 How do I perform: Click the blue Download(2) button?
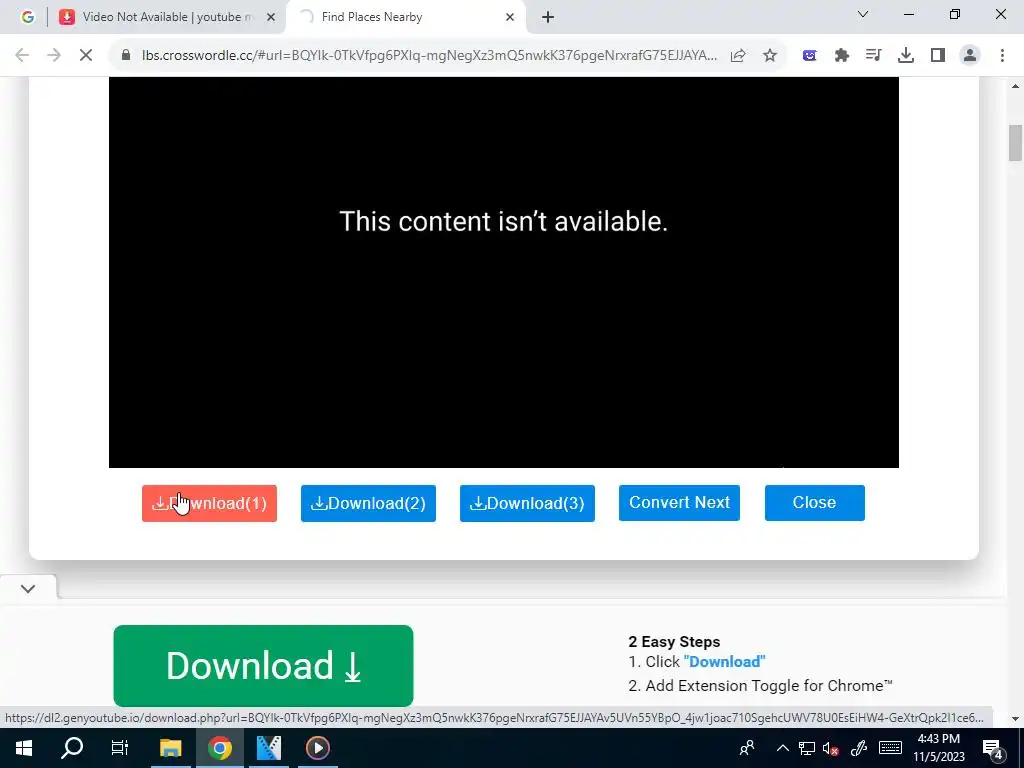368,503
